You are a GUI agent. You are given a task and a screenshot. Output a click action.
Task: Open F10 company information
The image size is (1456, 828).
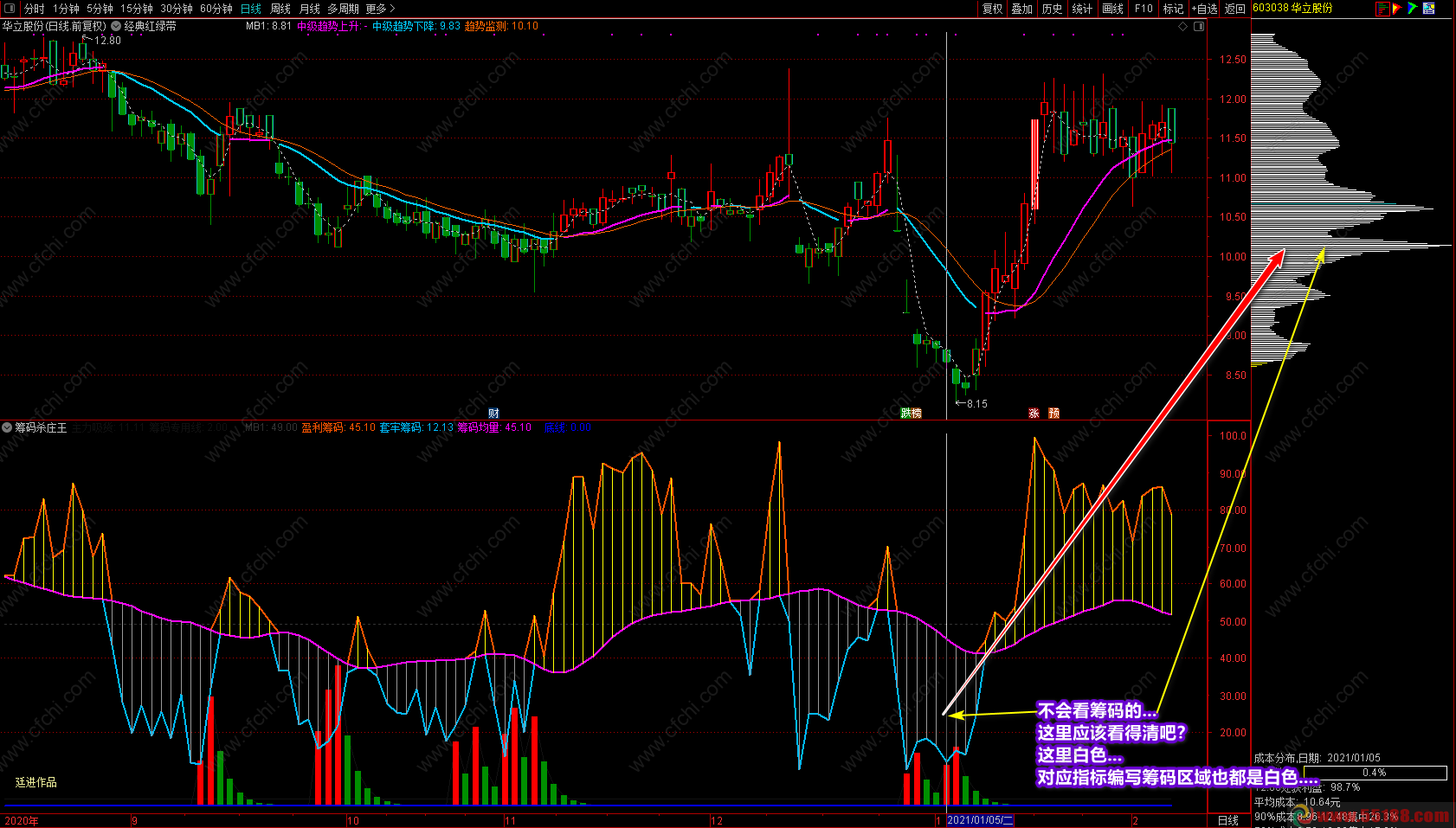click(x=1144, y=9)
